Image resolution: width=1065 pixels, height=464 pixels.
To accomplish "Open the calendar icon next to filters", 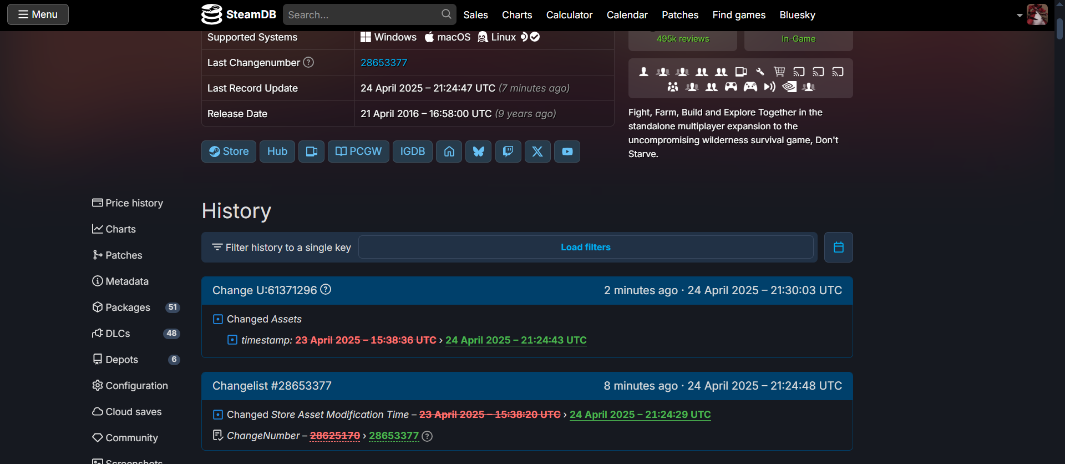I will (x=838, y=247).
